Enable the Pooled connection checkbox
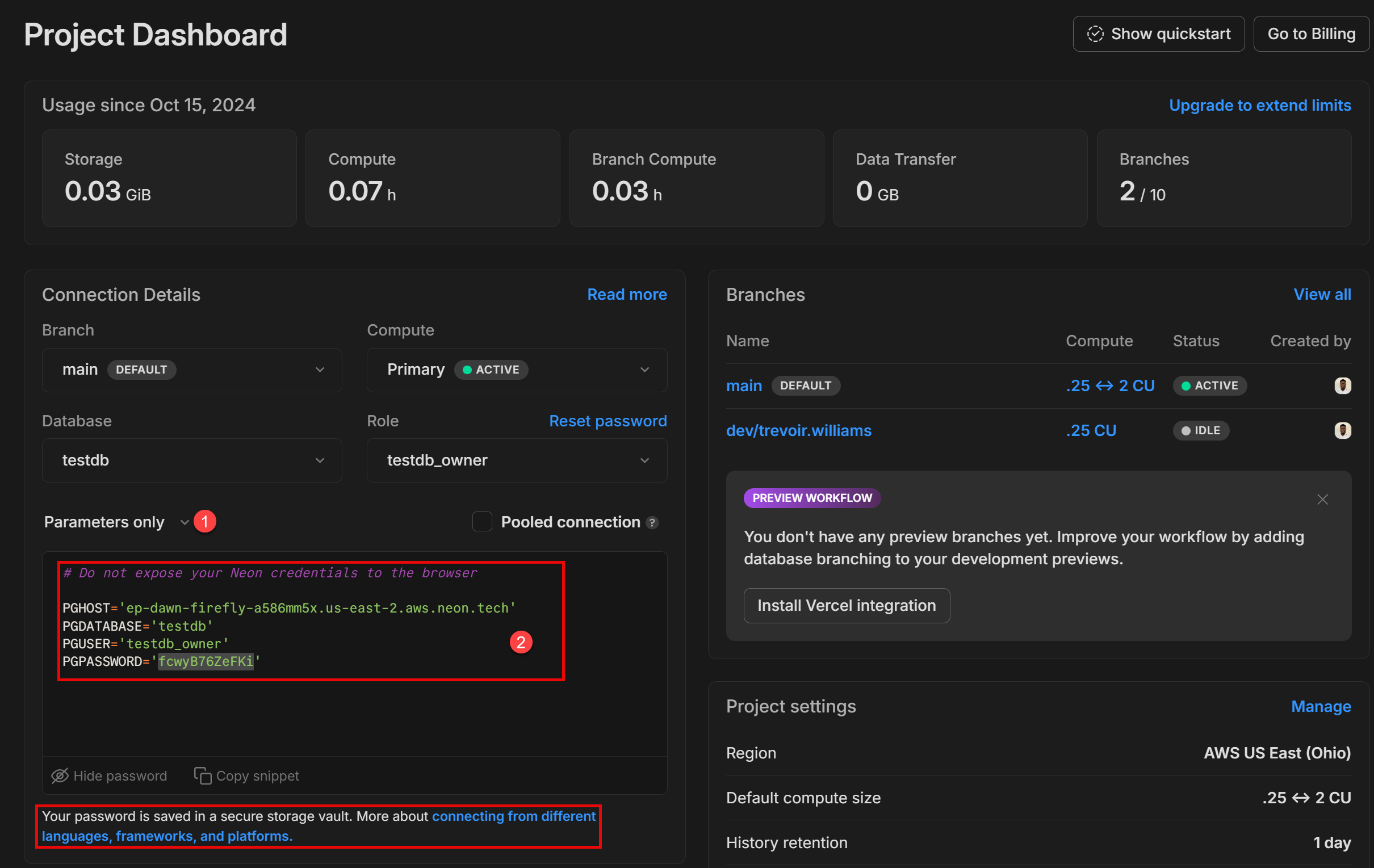This screenshot has height=868, width=1374. (x=482, y=522)
